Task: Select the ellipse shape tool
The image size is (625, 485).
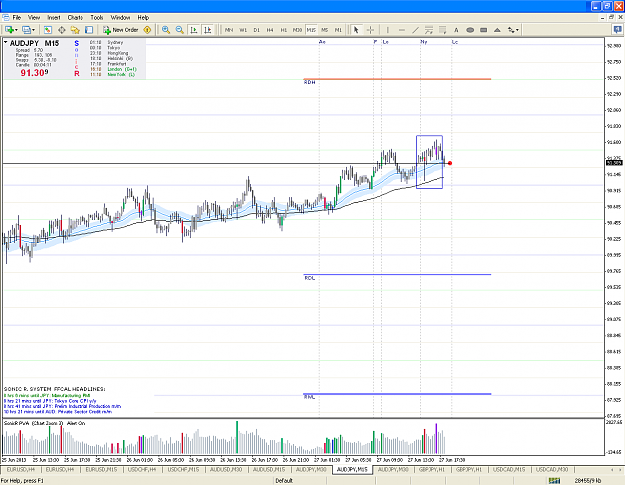Action: [470, 30]
